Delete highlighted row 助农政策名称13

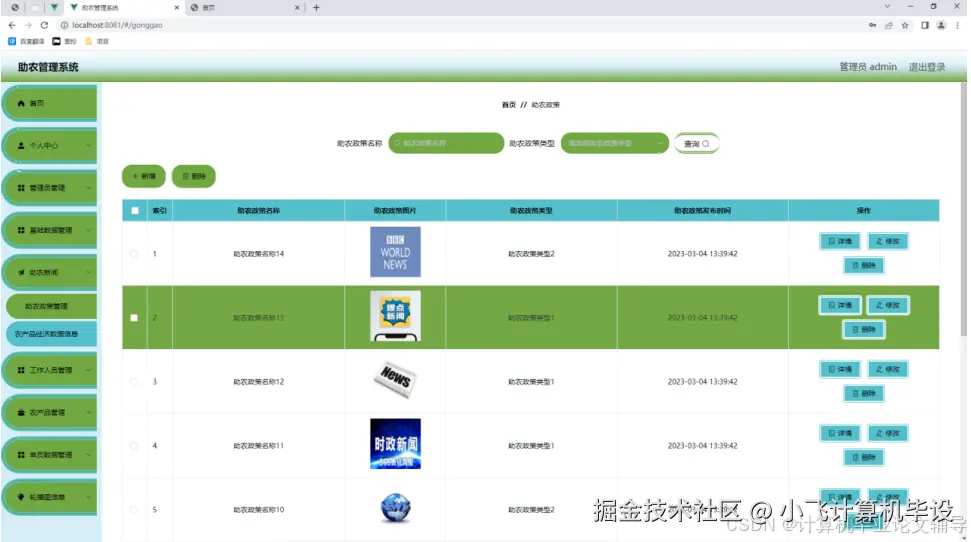[x=864, y=330]
